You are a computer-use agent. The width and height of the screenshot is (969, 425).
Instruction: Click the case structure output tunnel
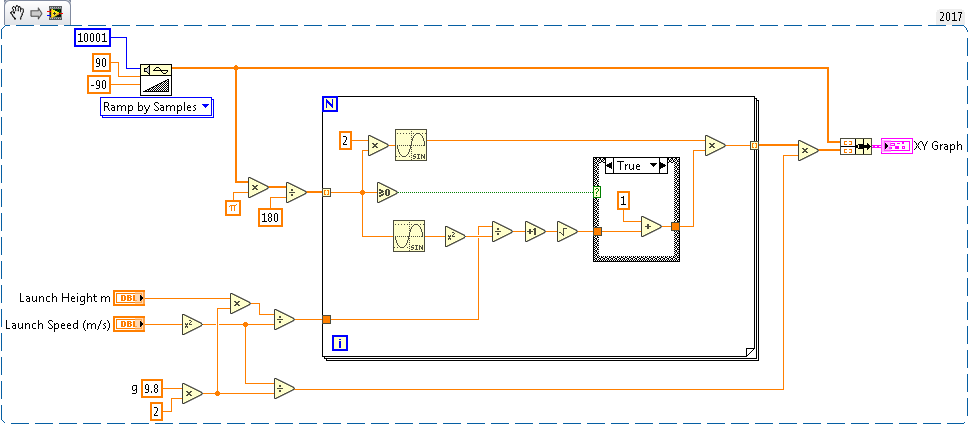675,226
